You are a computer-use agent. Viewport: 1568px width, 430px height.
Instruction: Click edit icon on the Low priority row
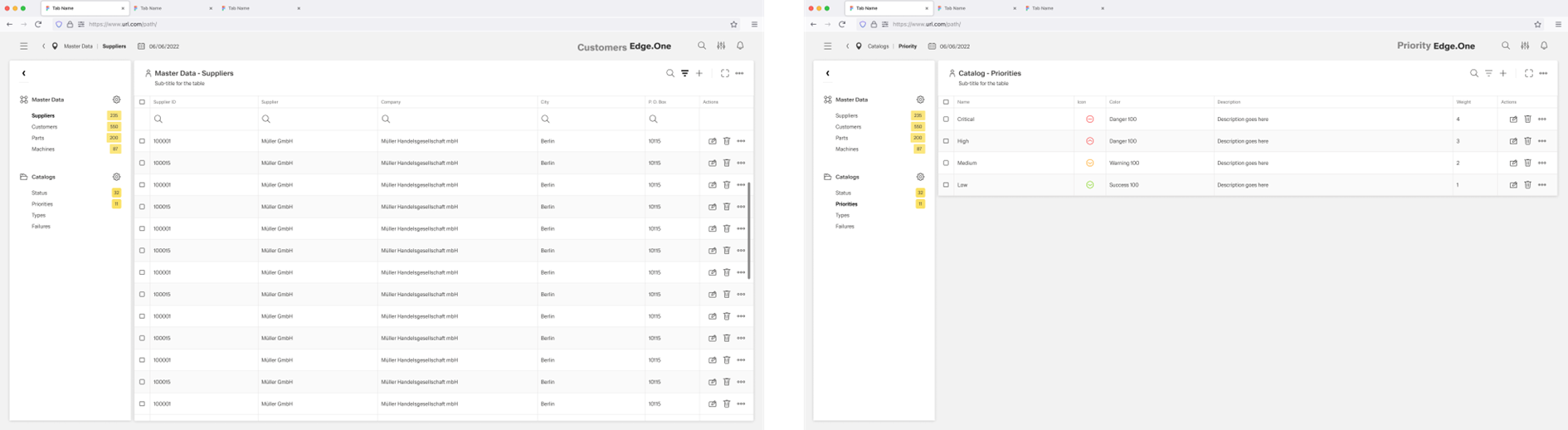tap(1513, 185)
